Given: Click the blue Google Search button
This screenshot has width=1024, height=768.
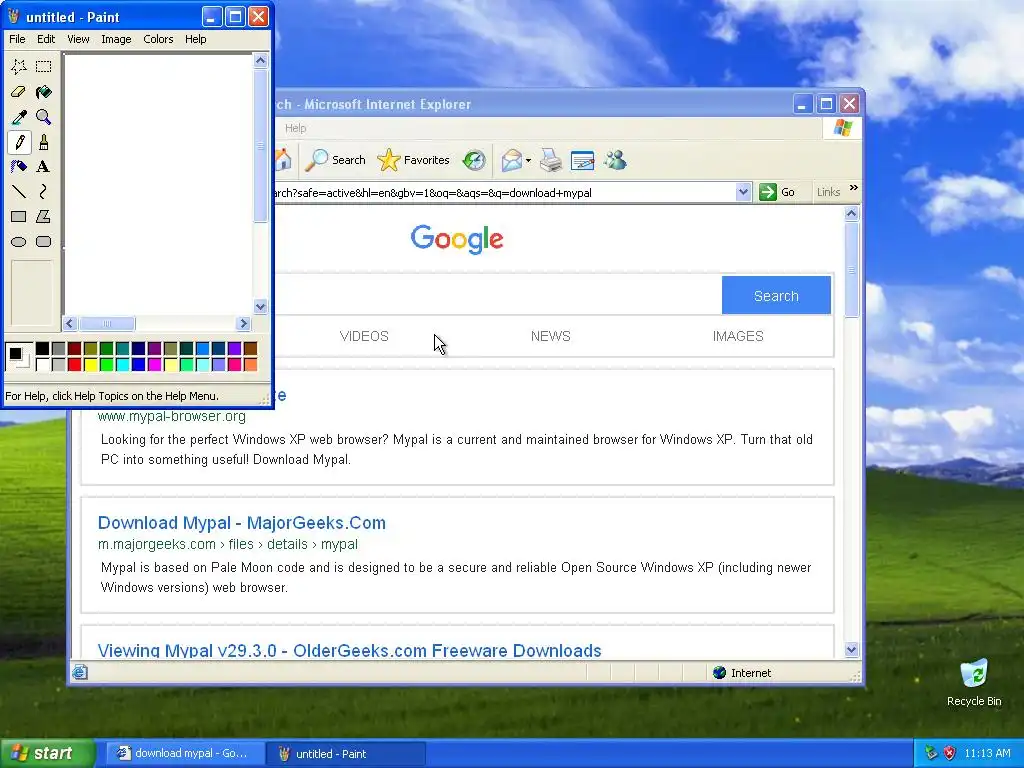Looking at the screenshot, I should 776,296.
